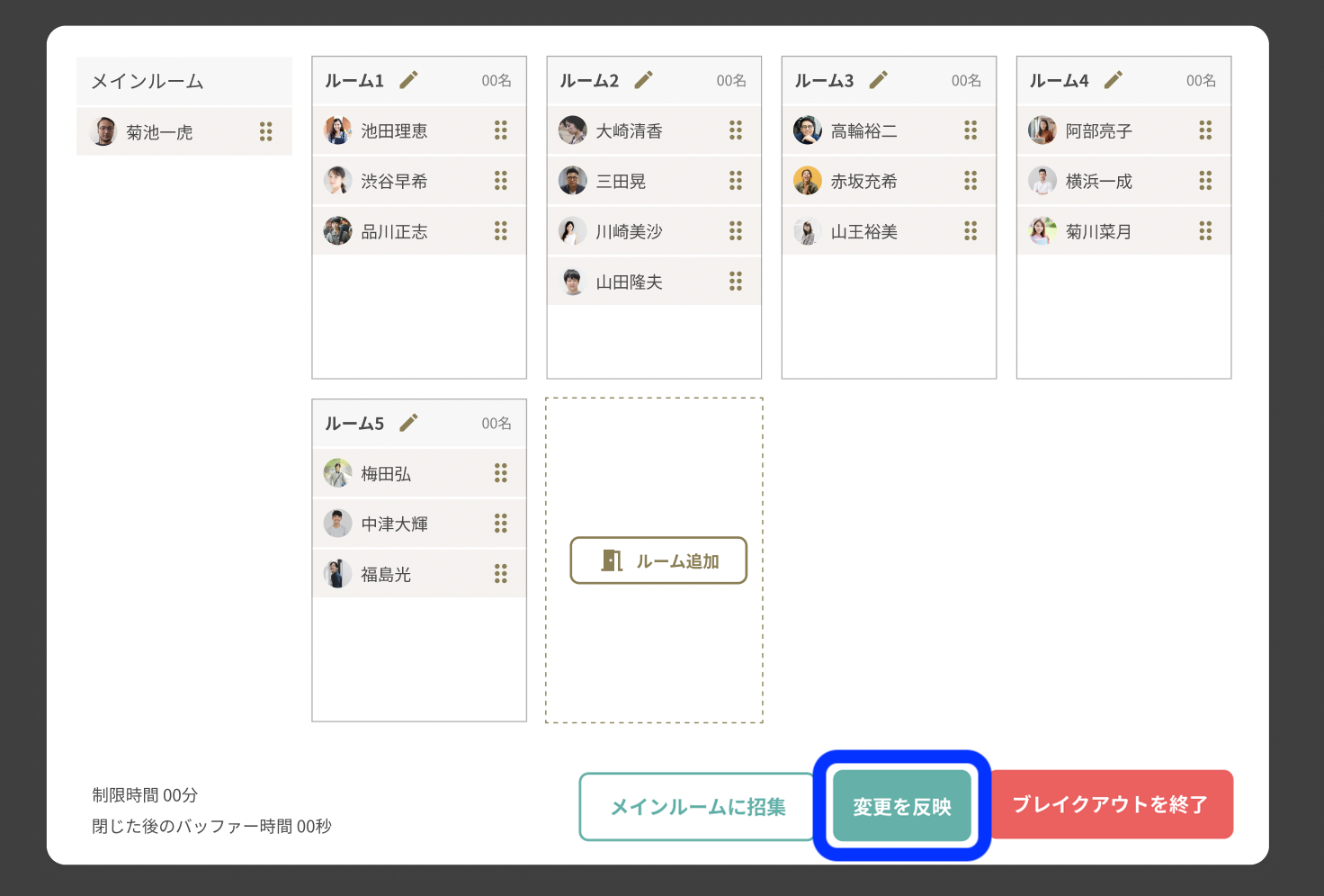Click the pencil edit icon for ルーム1

[408, 80]
